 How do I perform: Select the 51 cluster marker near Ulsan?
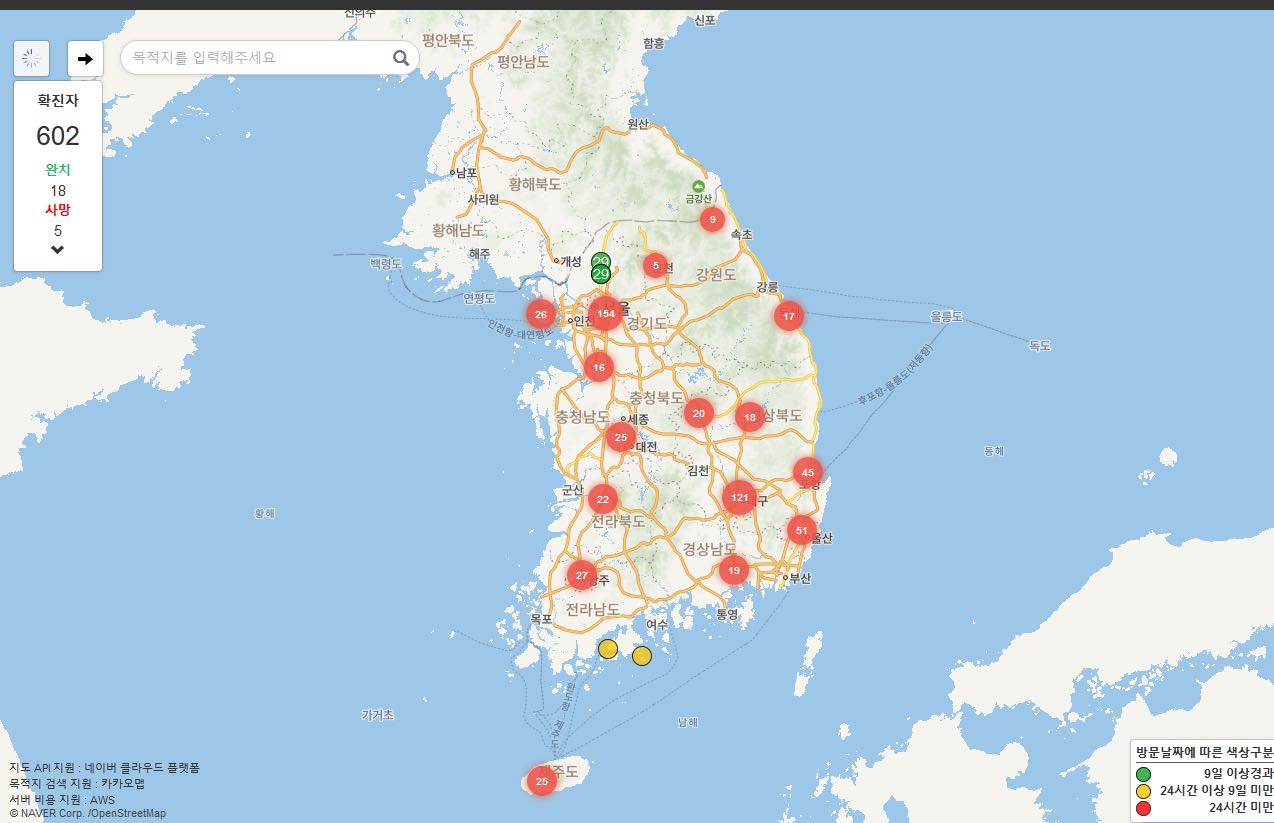pos(801,530)
